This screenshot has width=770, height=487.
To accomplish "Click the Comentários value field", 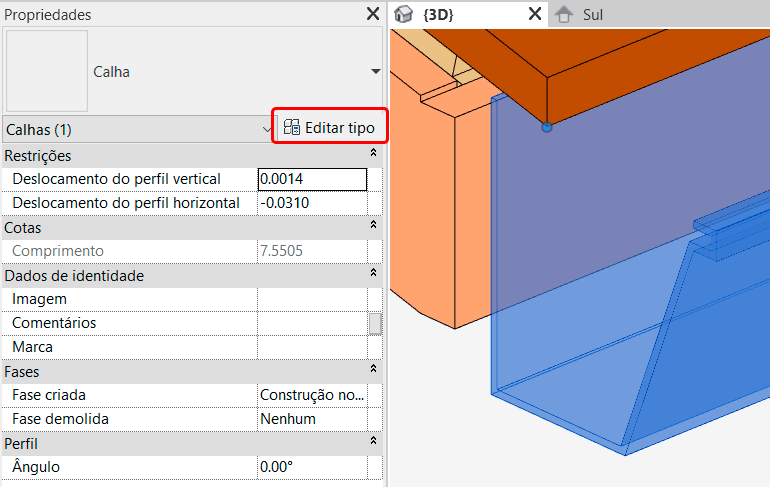I will coord(312,323).
